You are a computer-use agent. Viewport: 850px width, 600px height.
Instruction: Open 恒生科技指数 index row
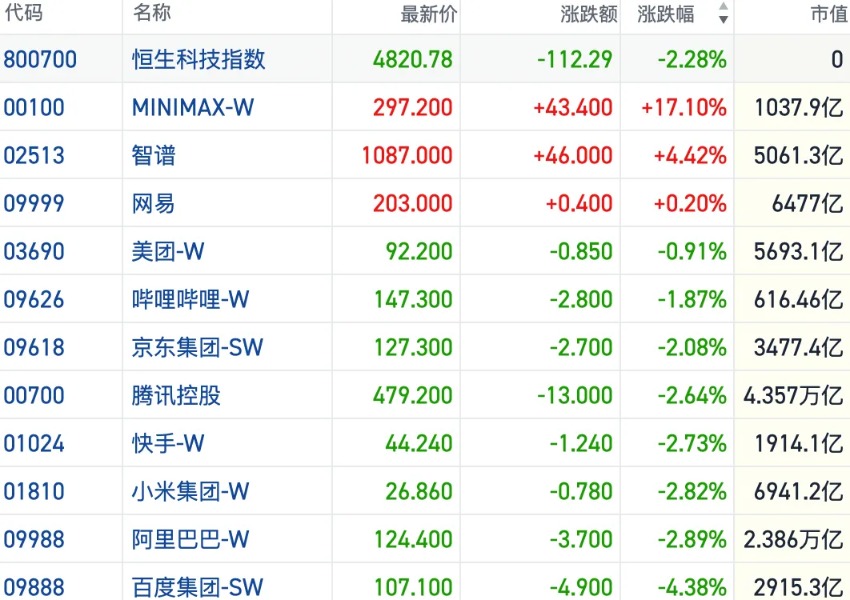(425, 59)
